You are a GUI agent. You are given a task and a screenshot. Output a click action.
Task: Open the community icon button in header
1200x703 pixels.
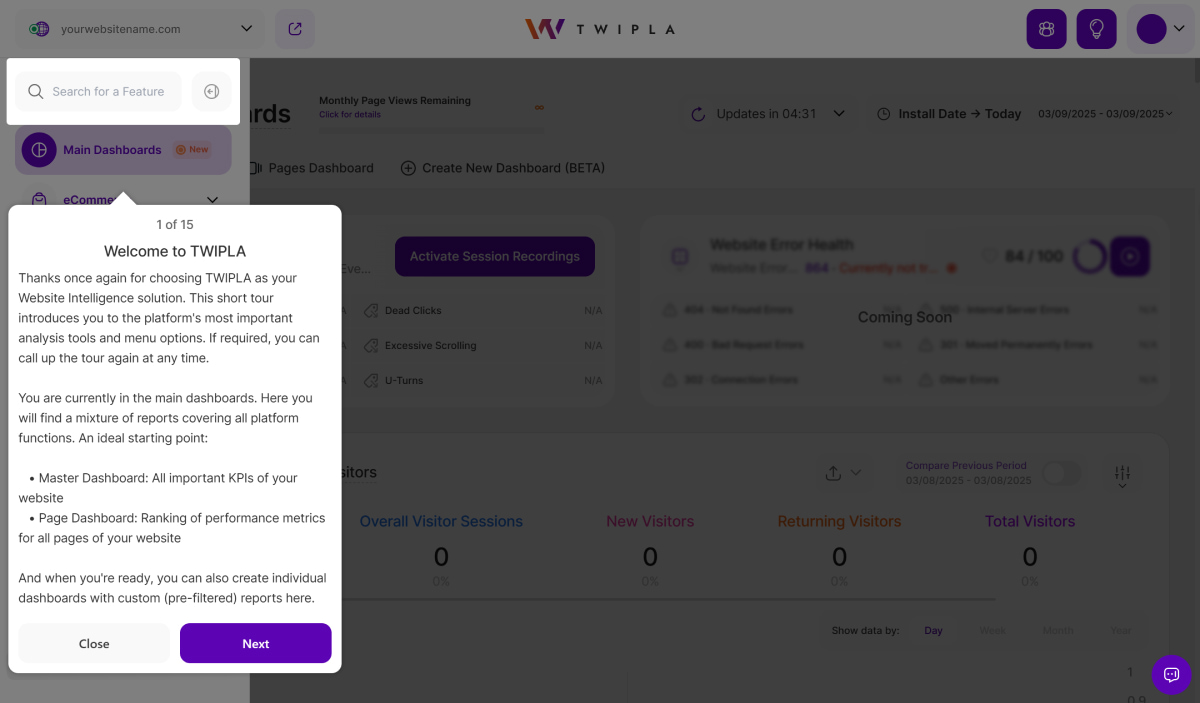pyautogui.click(x=1046, y=29)
